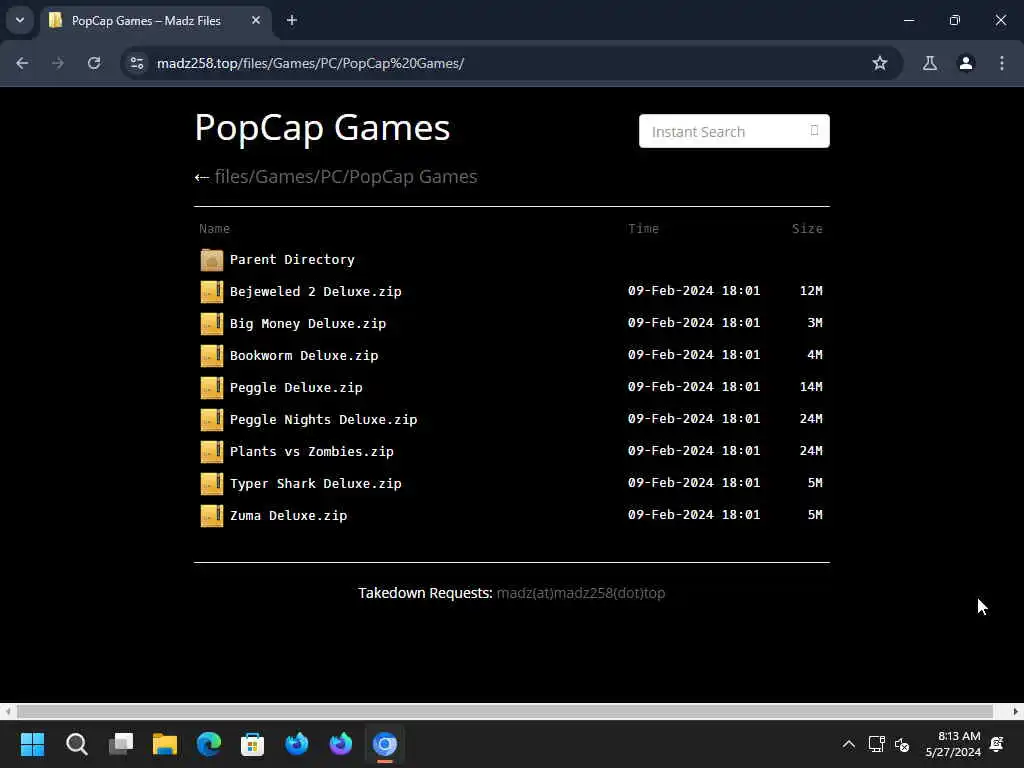
Task: Click the 12M size of Bejeweled 2 Deluxe
Action: click(x=811, y=291)
